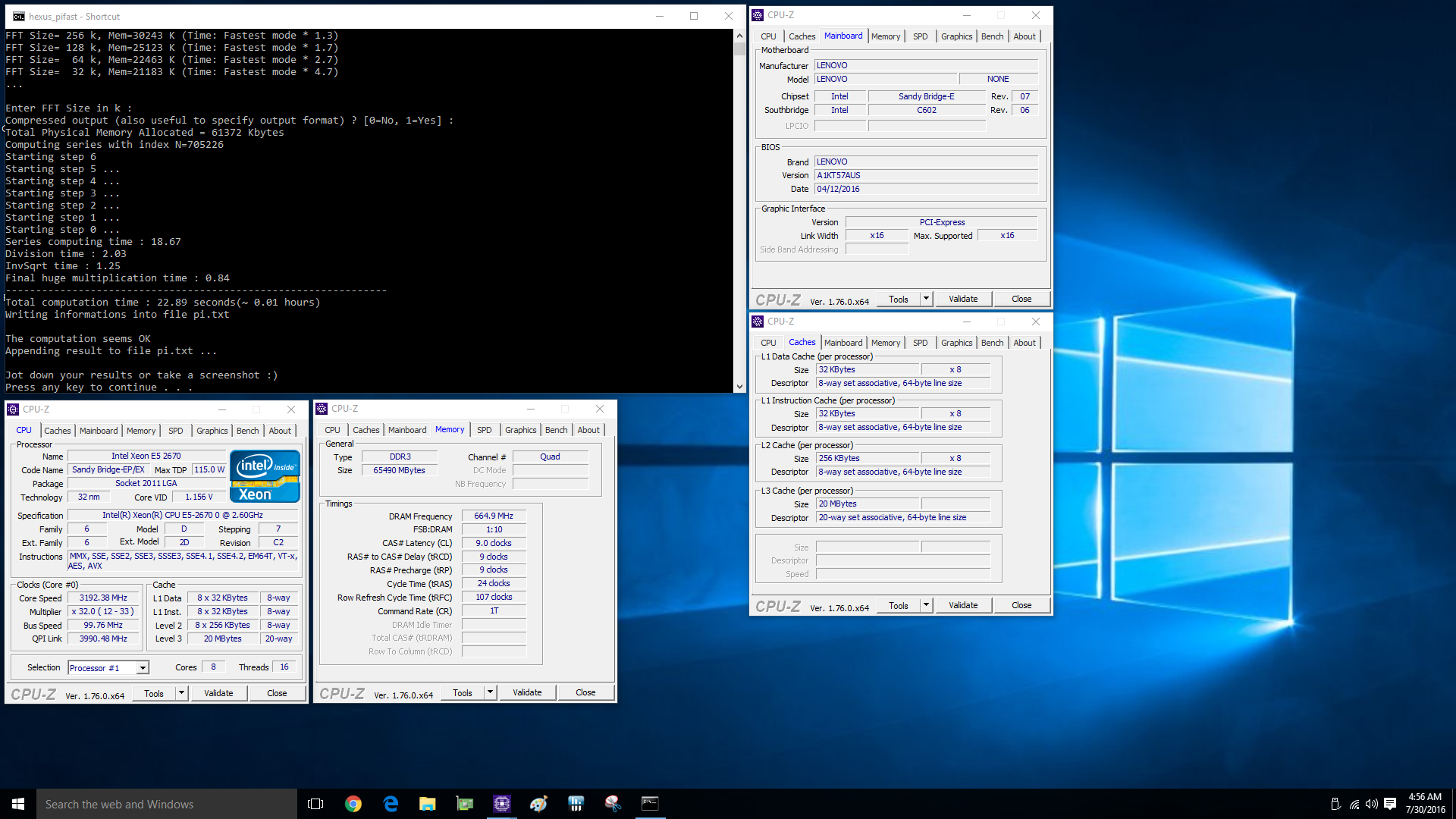Viewport: 1456px width, 819px height.
Task: Select the CPU-Z purple chip taskbar icon
Action: tap(502, 804)
